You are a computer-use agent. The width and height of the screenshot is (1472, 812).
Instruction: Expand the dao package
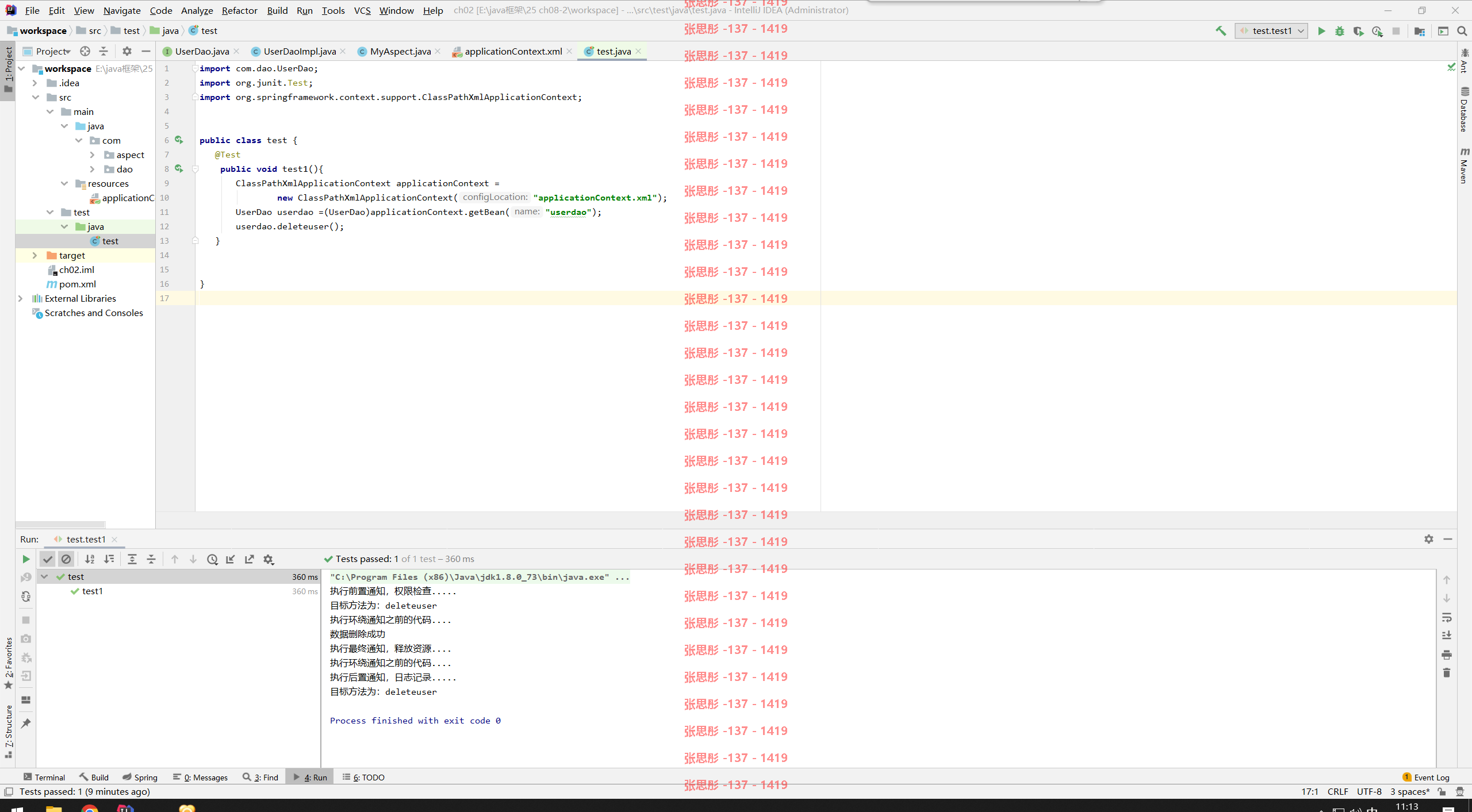[x=92, y=169]
